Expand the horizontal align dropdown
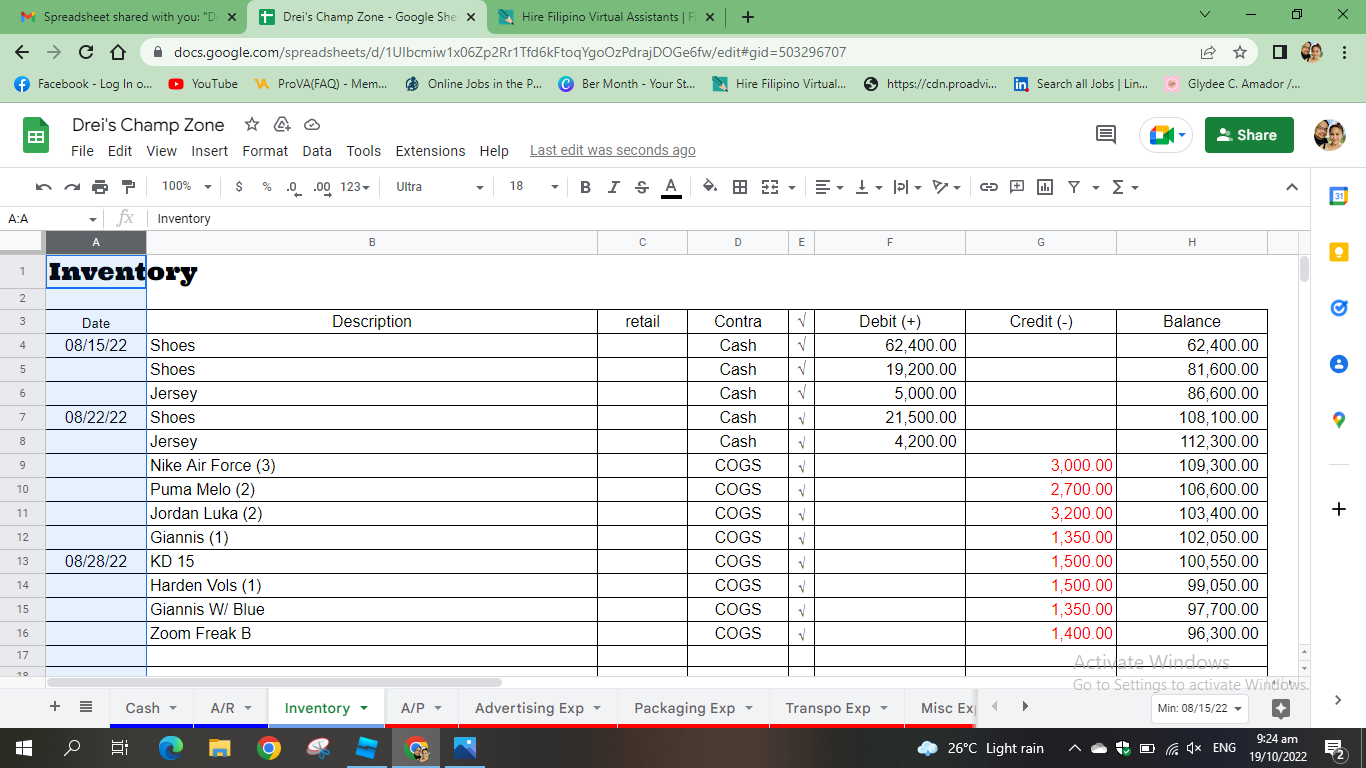The width and height of the screenshot is (1366, 768). [829, 187]
